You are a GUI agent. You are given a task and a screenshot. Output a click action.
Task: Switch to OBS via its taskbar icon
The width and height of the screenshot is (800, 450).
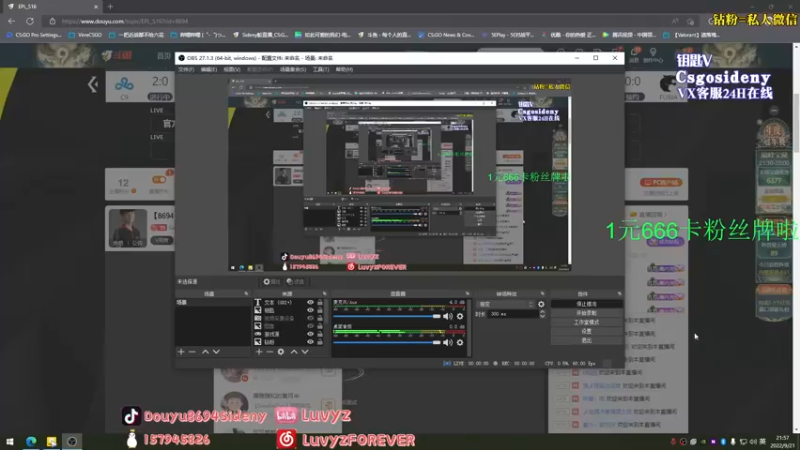[72, 441]
